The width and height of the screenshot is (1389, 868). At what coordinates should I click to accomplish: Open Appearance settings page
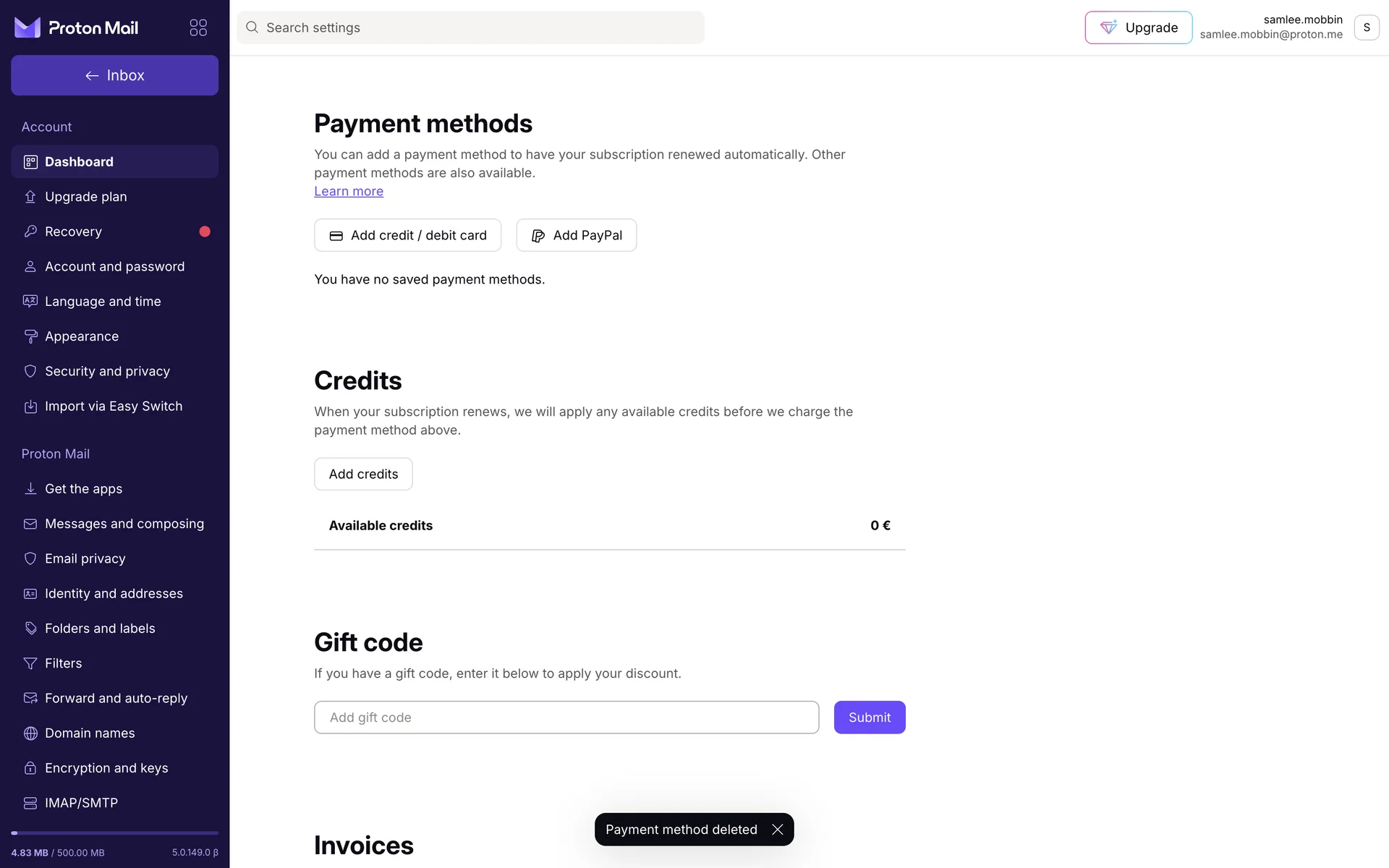click(82, 336)
